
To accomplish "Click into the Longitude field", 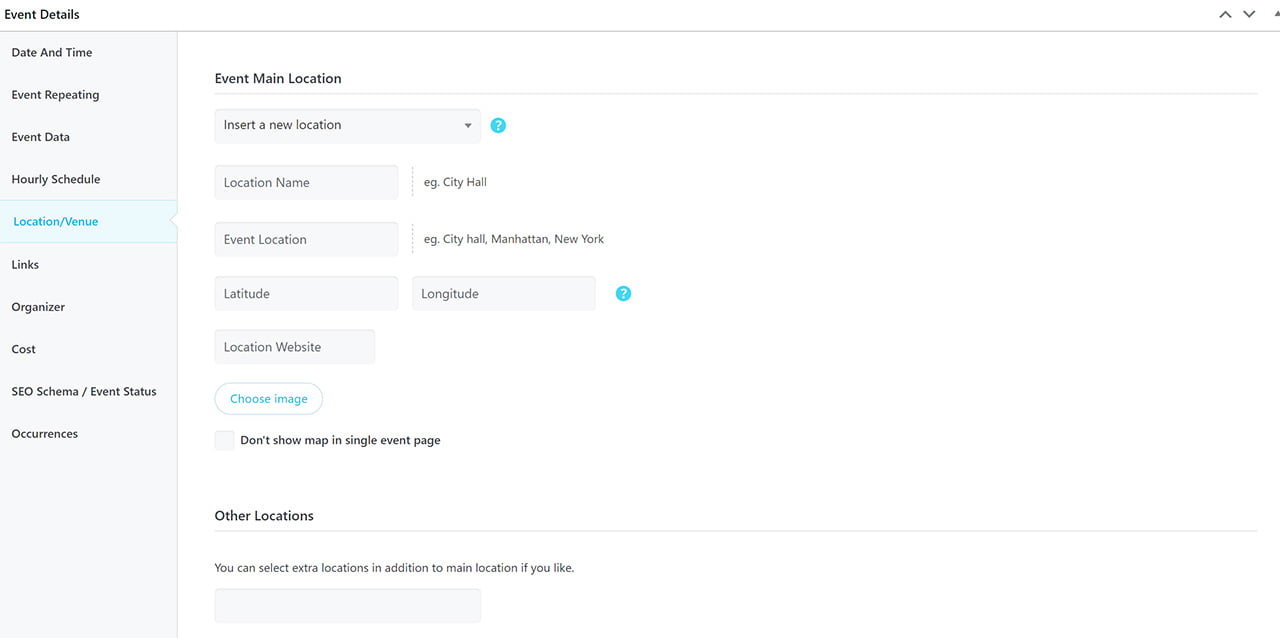I will tap(503, 294).
